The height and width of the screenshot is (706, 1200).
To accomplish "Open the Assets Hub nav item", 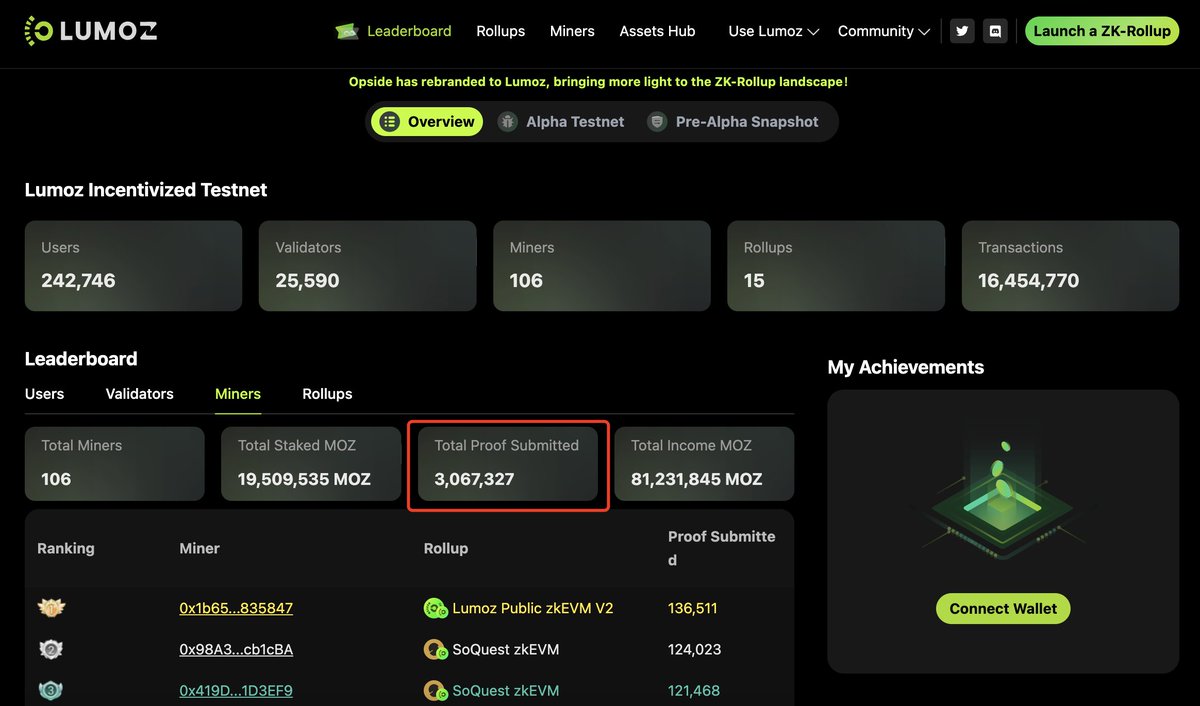I will pyautogui.click(x=657, y=31).
